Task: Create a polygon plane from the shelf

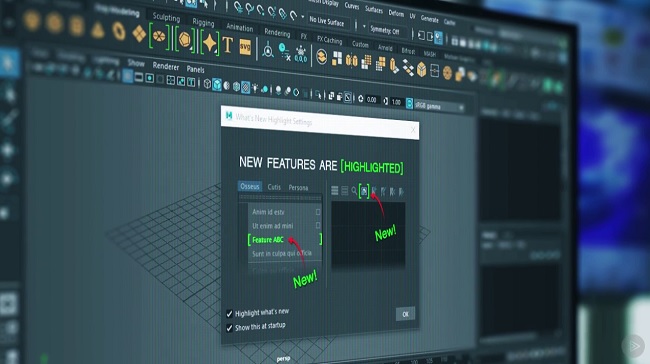Action: click(x=139, y=34)
